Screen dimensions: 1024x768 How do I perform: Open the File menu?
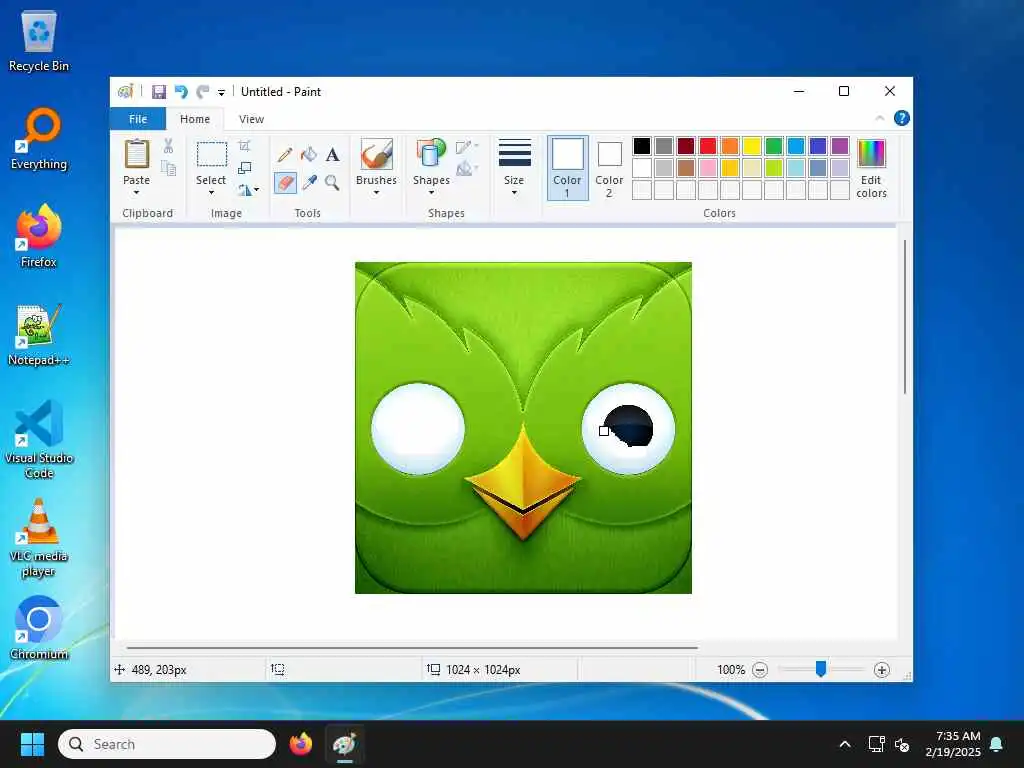[138, 119]
